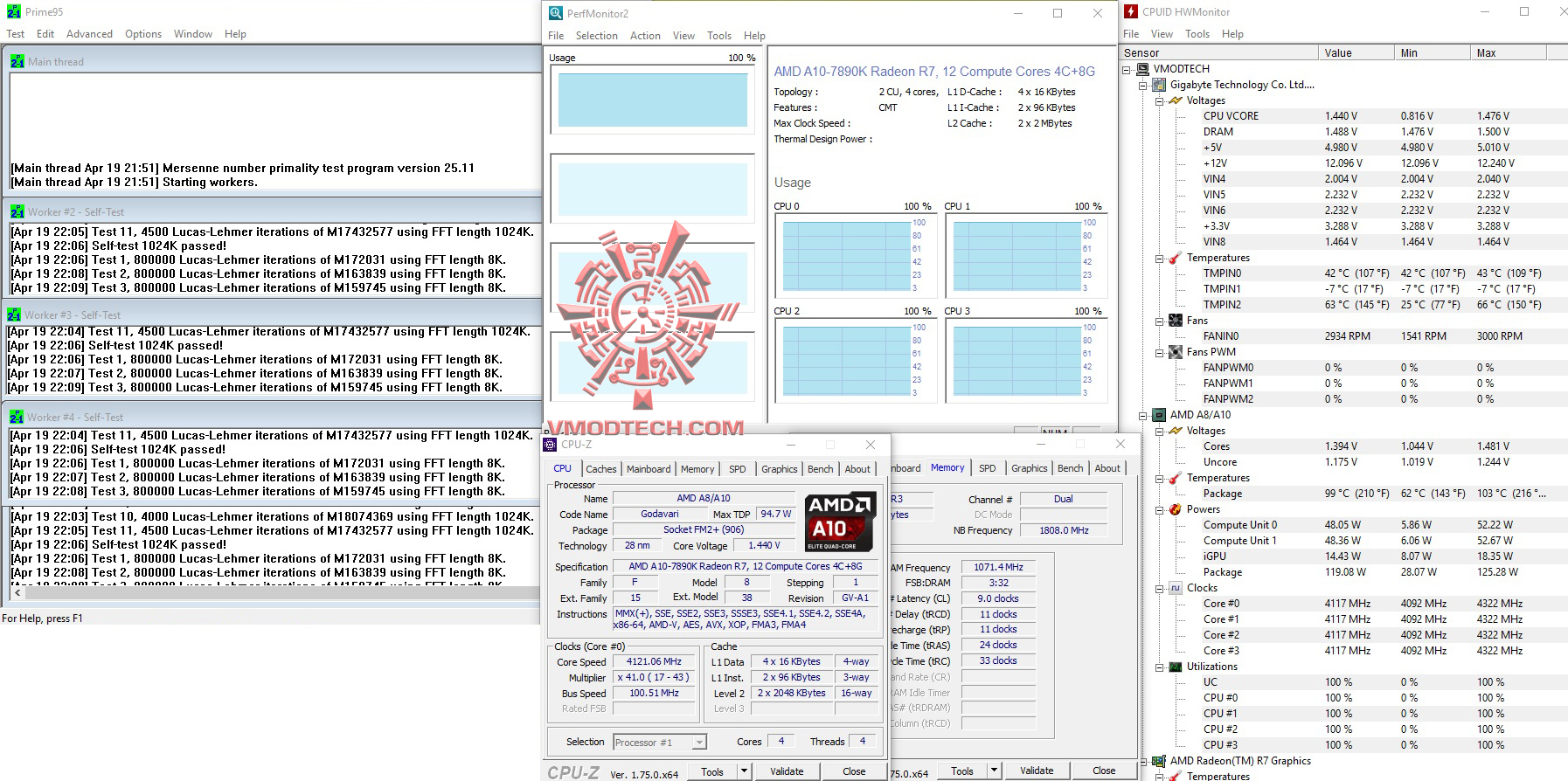Click the CPUID HWMonitor title bar icon
1568x781 pixels.
1131,11
